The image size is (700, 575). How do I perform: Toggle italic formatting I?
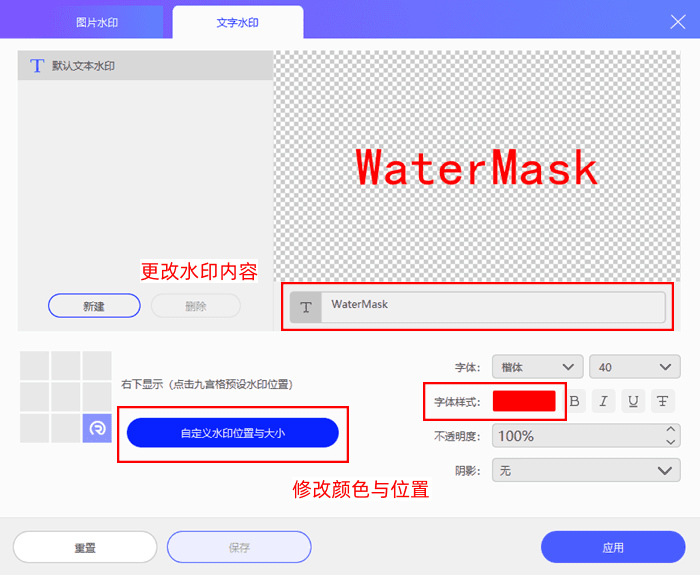point(604,401)
